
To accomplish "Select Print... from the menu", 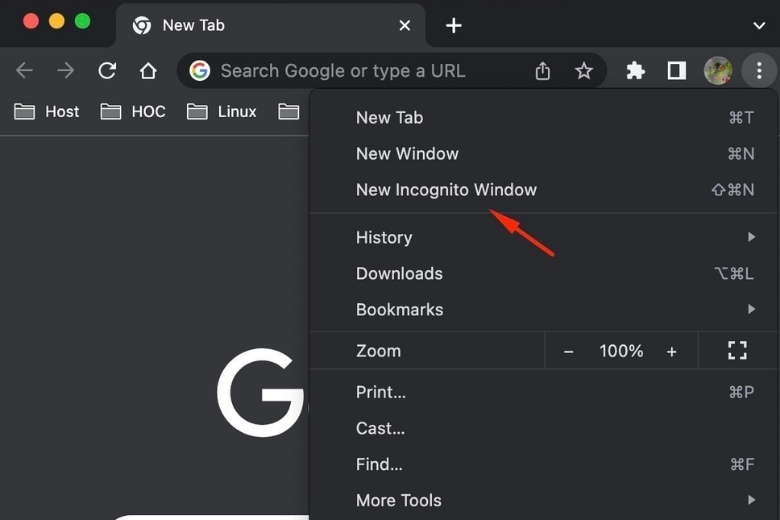I will click(x=543, y=392).
